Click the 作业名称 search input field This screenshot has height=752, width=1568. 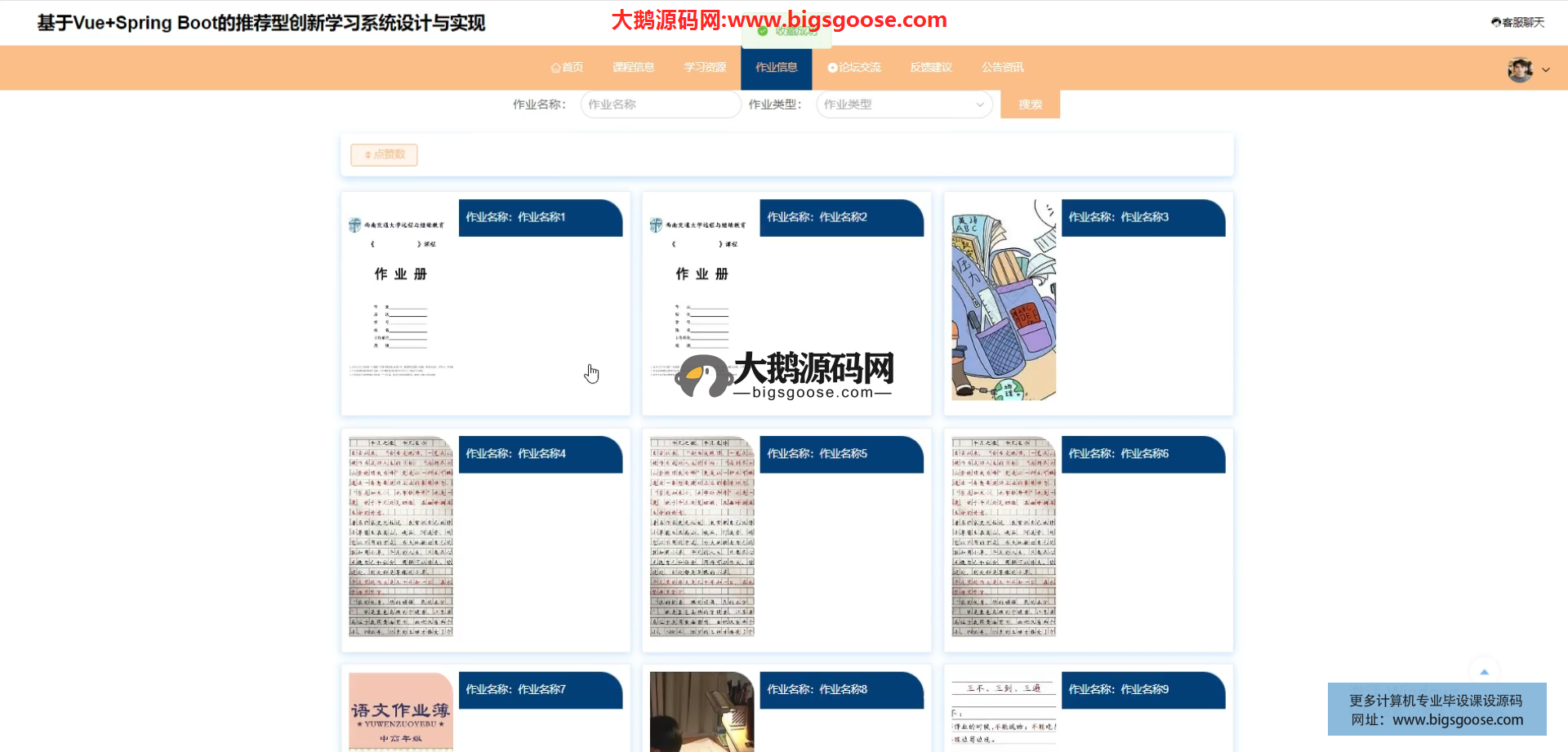[x=660, y=105]
